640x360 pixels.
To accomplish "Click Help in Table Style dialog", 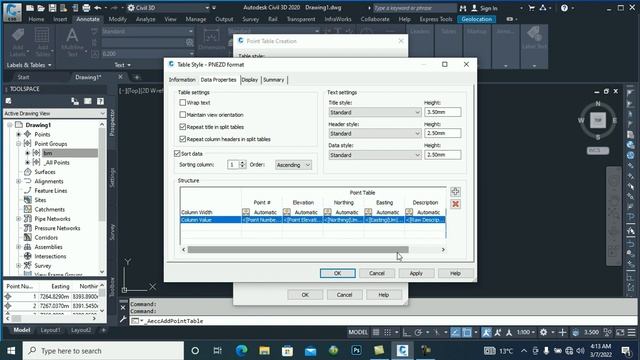I will [455, 273].
